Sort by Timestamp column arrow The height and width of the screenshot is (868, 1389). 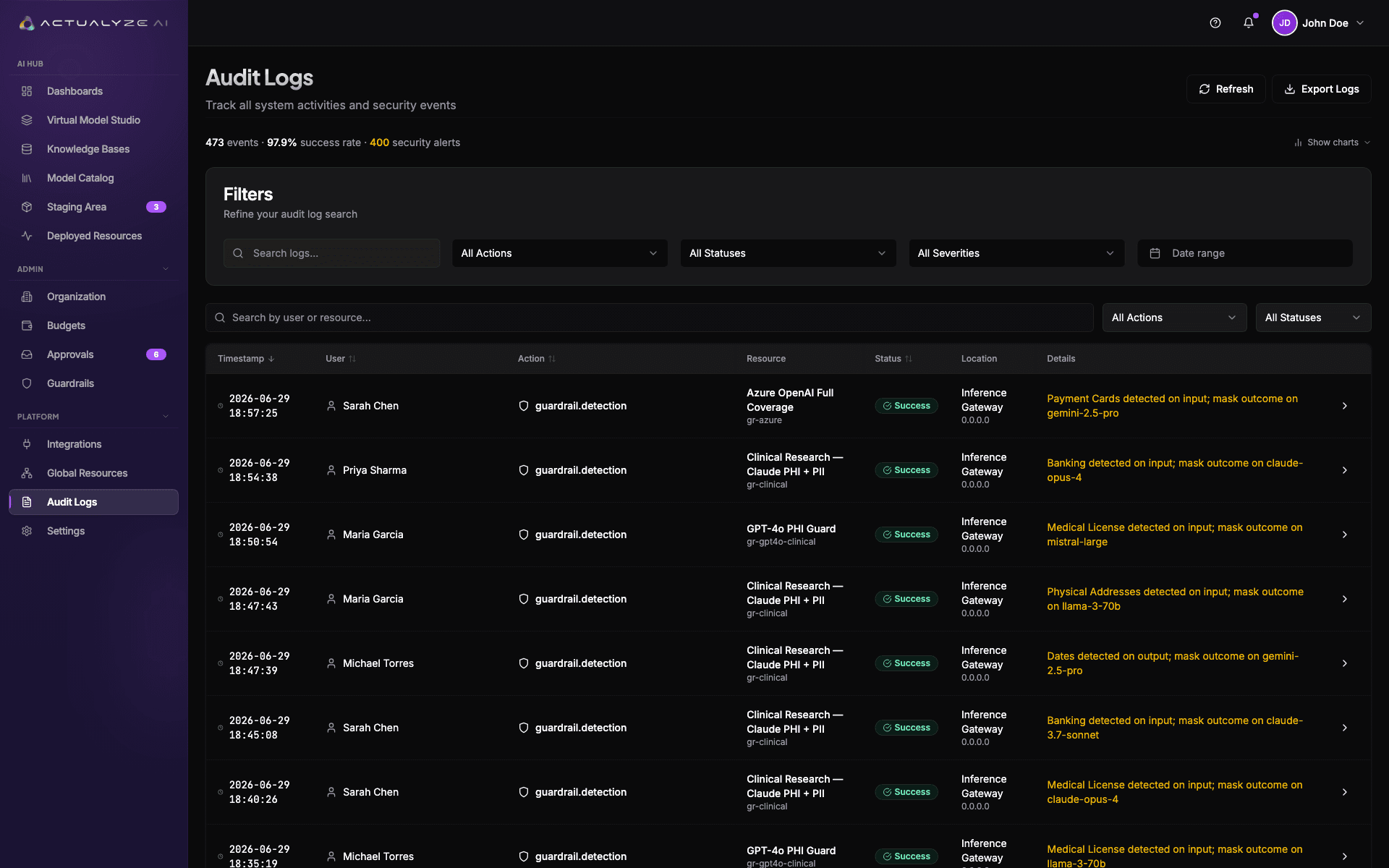(271, 359)
